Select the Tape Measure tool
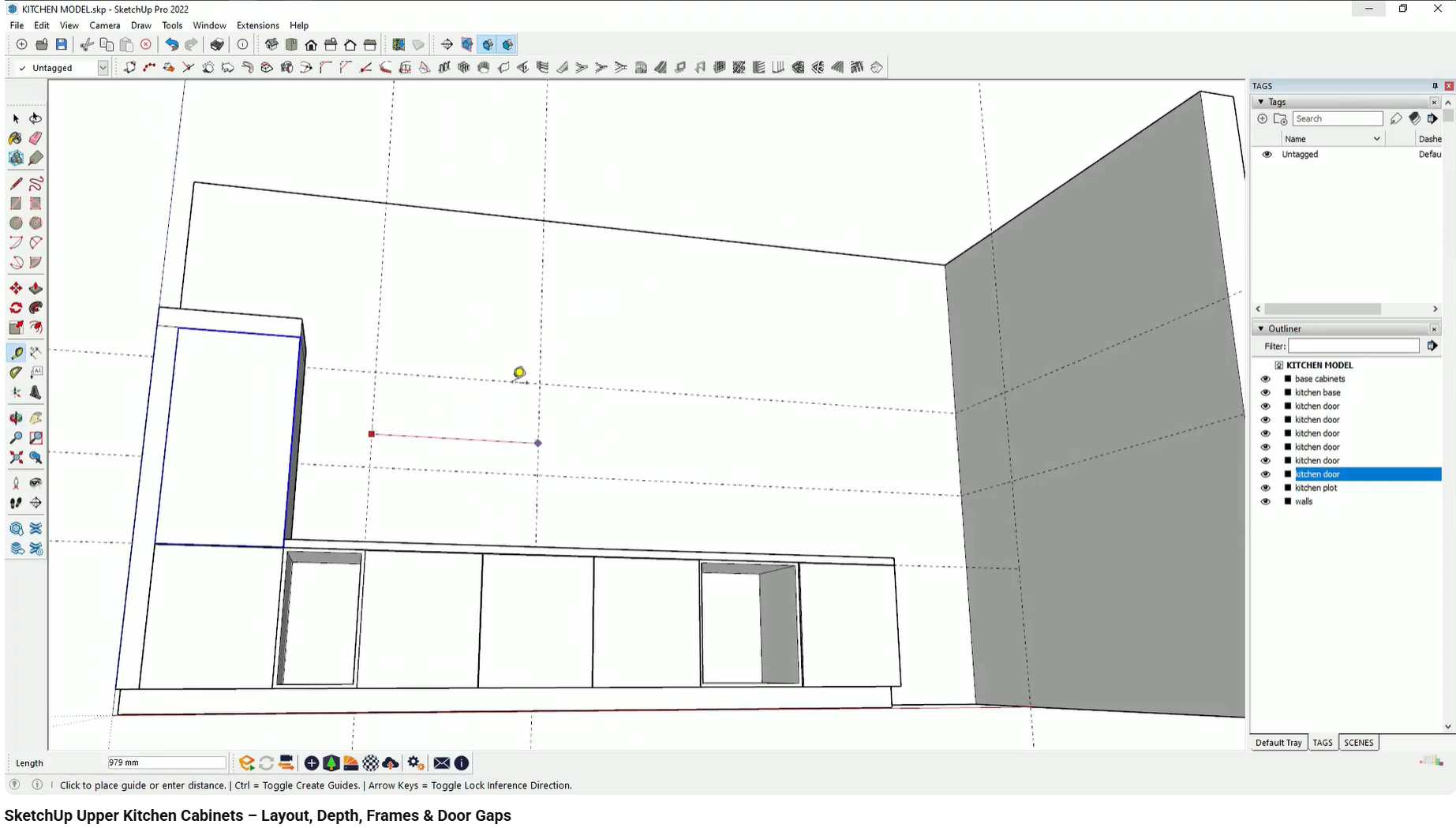 [x=16, y=352]
